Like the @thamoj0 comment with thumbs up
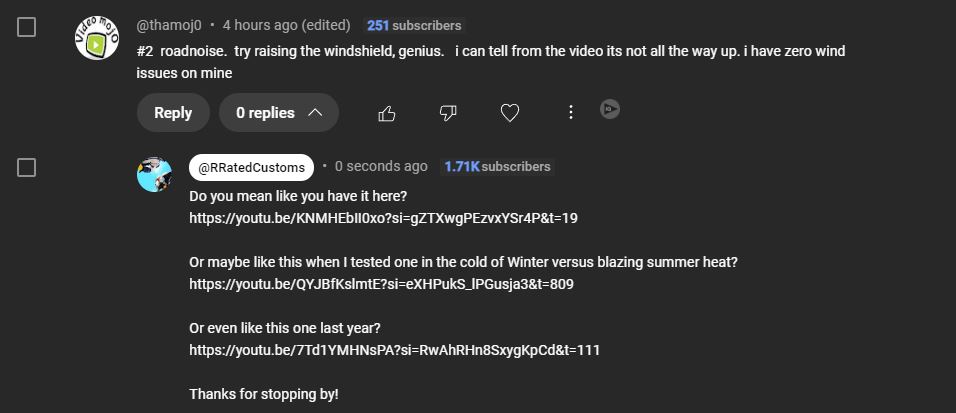 click(x=387, y=113)
